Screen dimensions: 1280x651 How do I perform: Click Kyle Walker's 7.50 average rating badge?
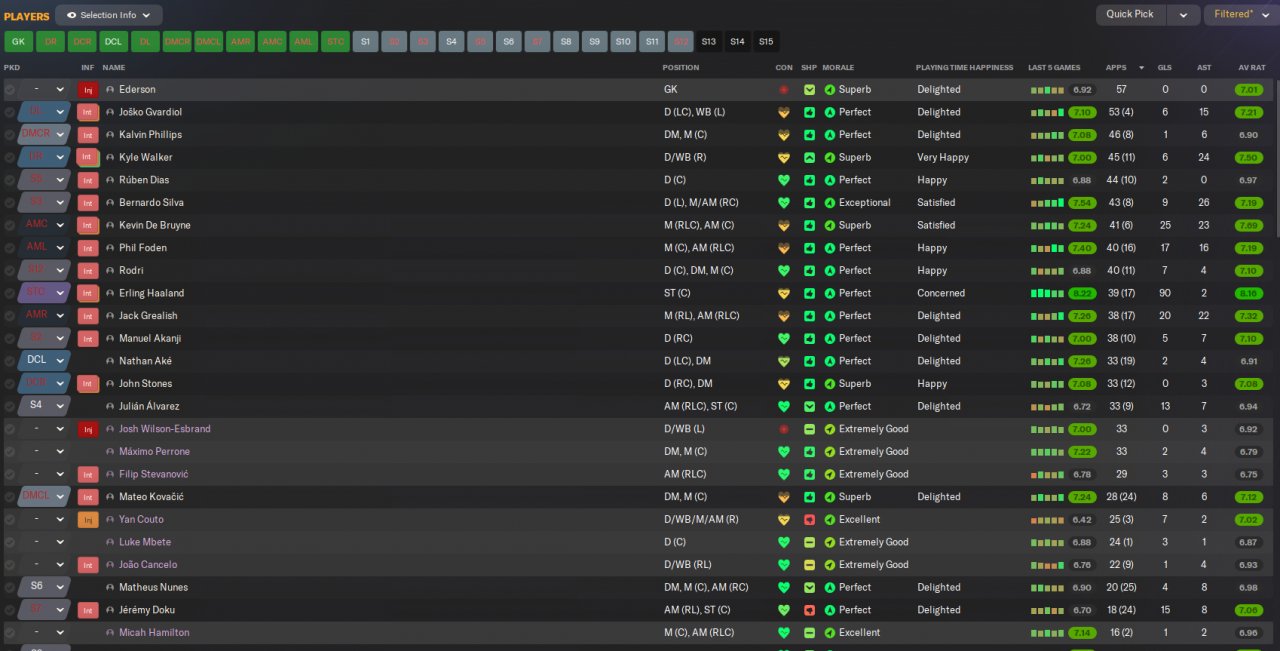[1248, 158]
